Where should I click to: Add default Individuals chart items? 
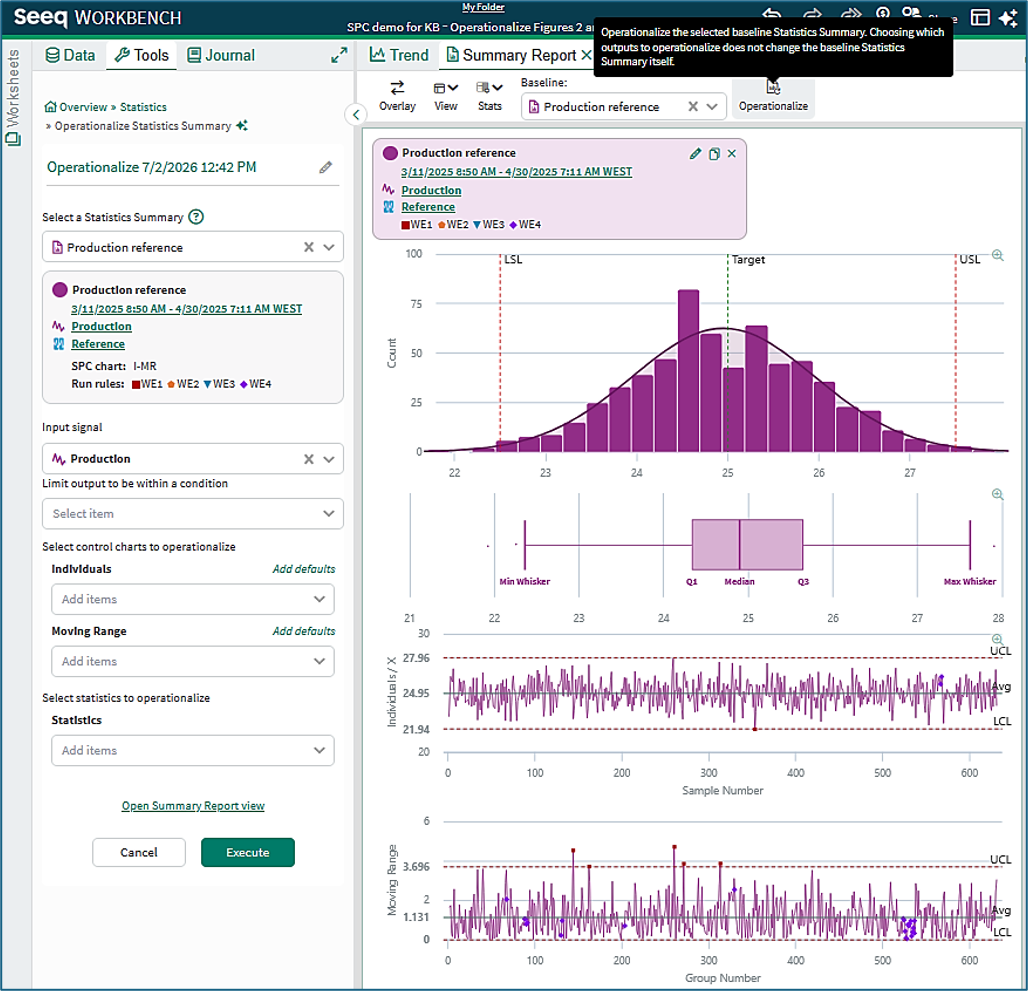(304, 569)
